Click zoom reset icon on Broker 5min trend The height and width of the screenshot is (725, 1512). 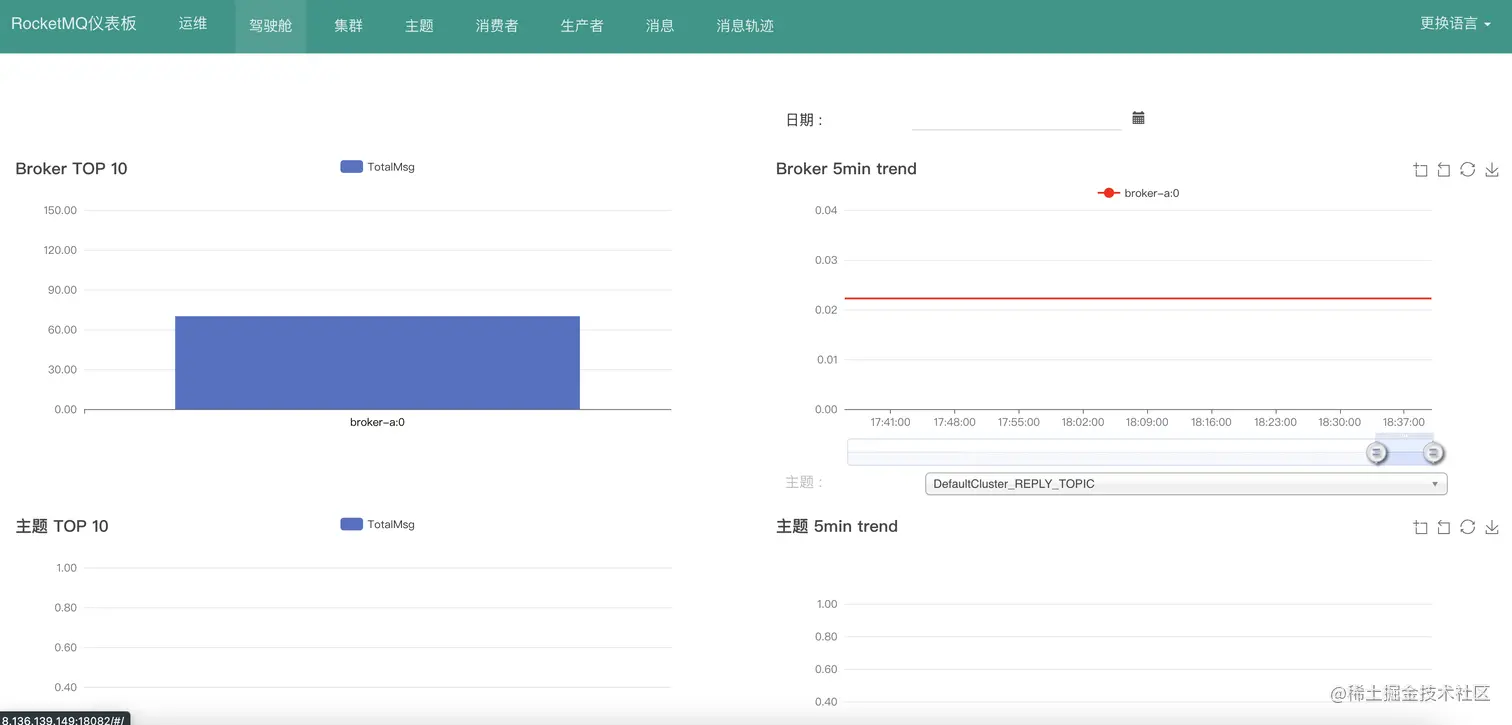coord(1444,170)
